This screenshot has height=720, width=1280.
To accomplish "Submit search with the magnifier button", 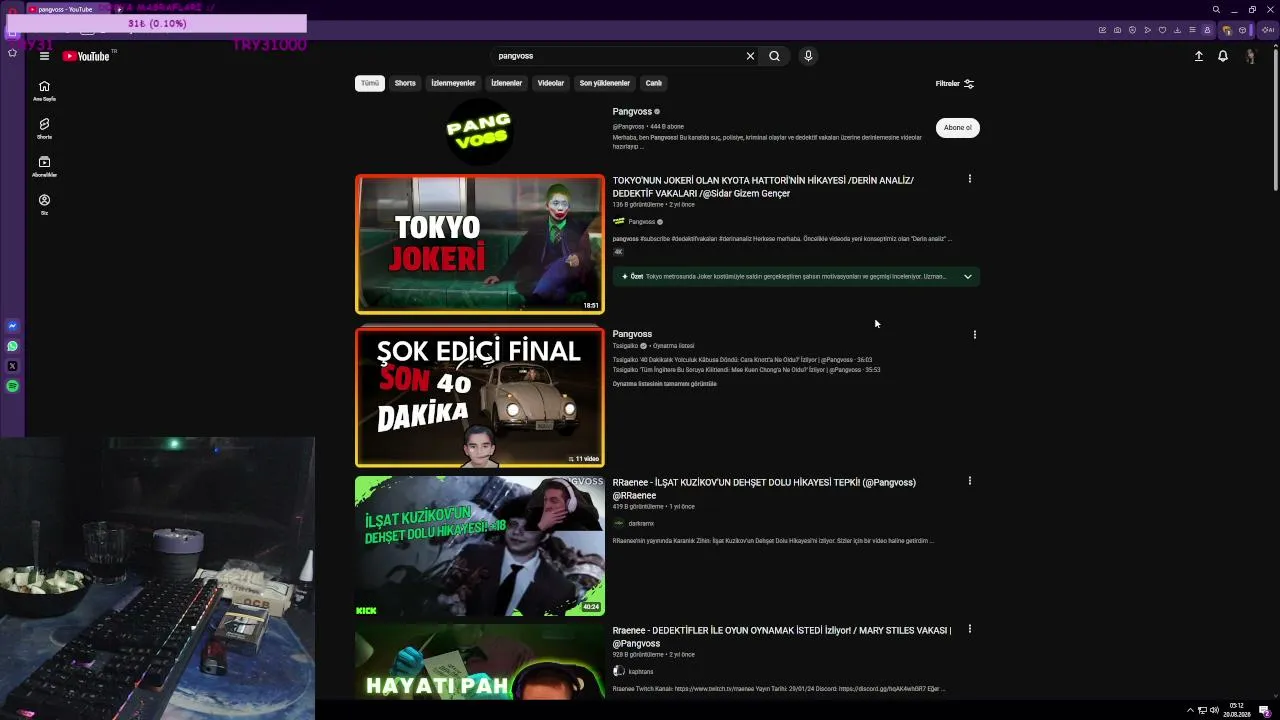I will [774, 56].
